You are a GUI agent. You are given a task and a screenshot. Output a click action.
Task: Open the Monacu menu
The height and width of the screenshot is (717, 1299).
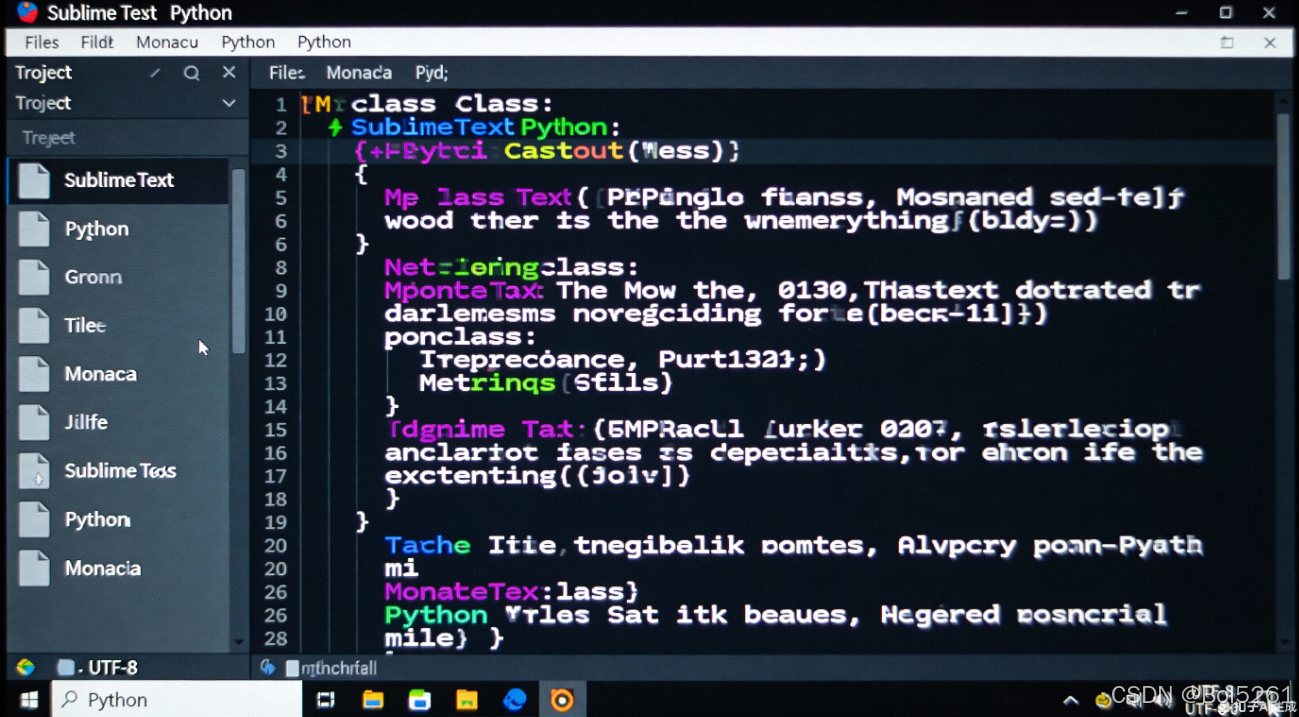tap(167, 42)
